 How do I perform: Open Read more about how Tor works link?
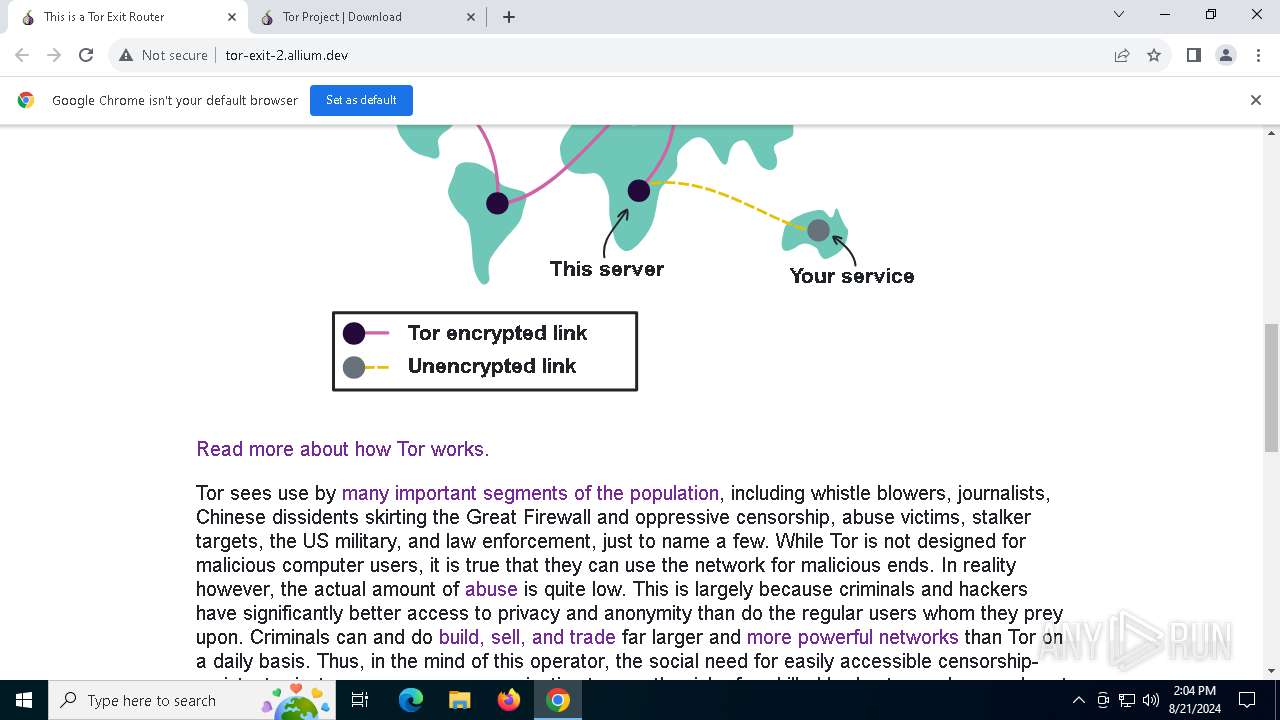342,449
